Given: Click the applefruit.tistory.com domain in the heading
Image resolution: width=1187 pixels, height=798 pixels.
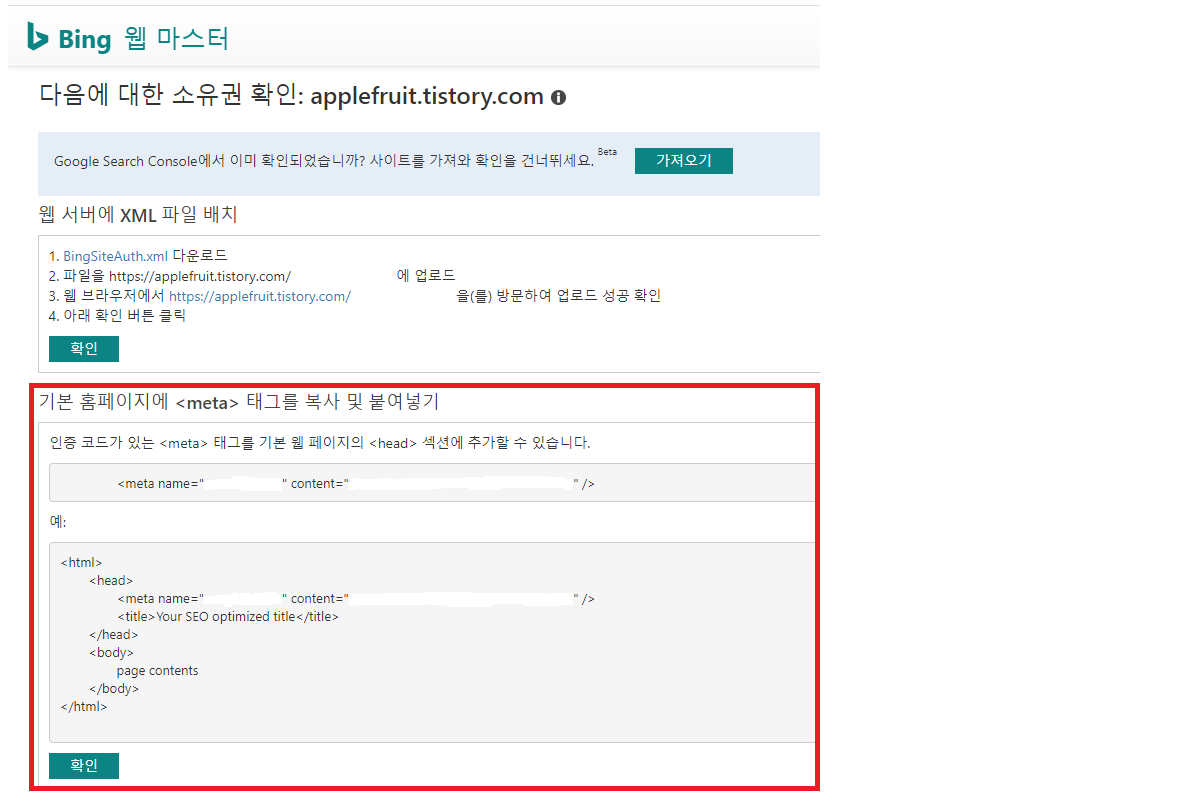Looking at the screenshot, I should pyautogui.click(x=427, y=96).
